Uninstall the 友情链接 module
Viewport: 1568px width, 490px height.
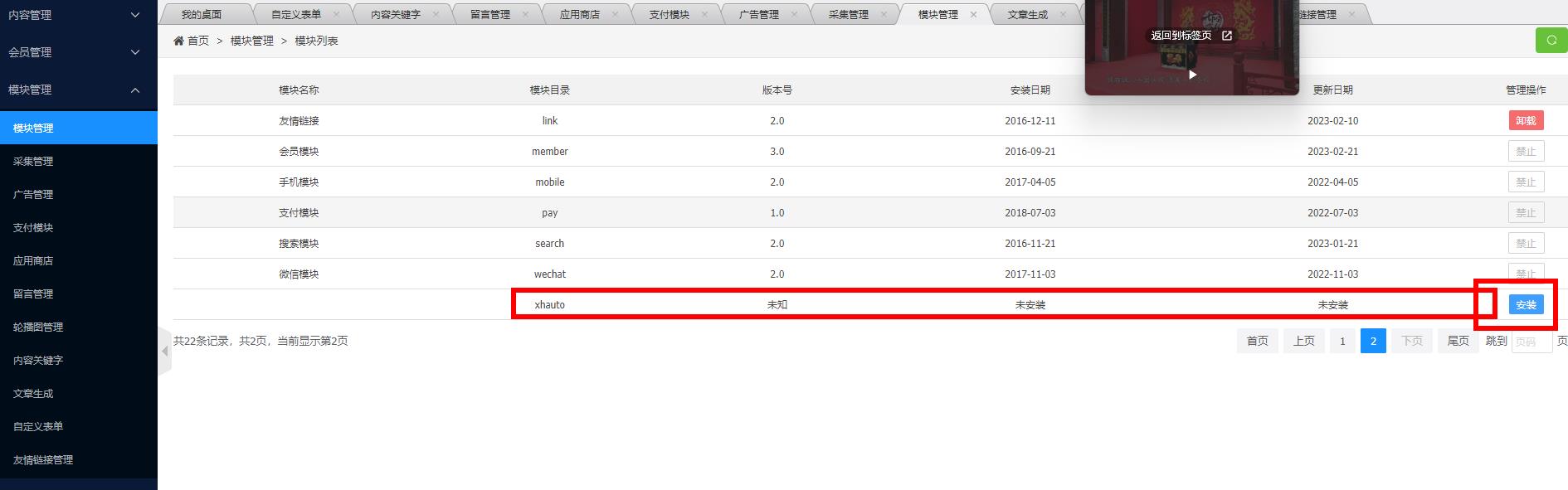click(x=1526, y=121)
